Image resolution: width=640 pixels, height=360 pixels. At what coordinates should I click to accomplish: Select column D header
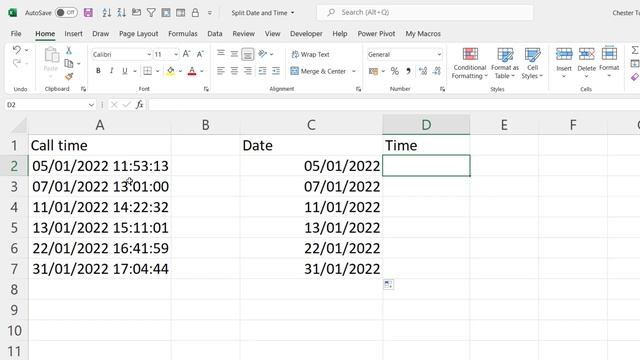tap(426, 125)
